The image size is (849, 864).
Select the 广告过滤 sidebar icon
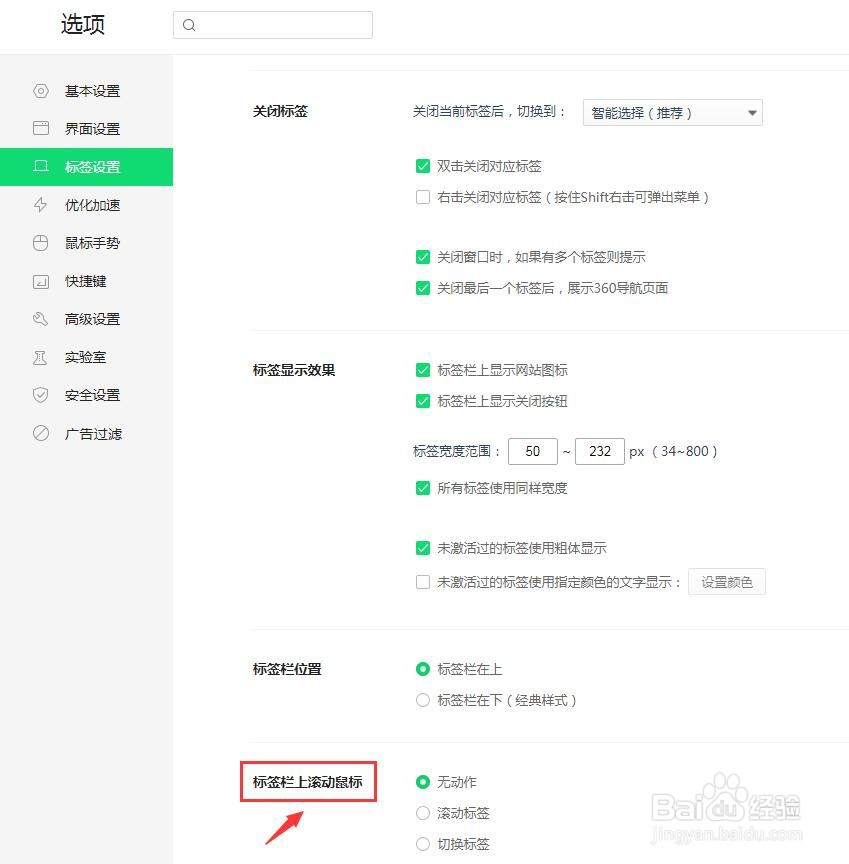(41, 434)
